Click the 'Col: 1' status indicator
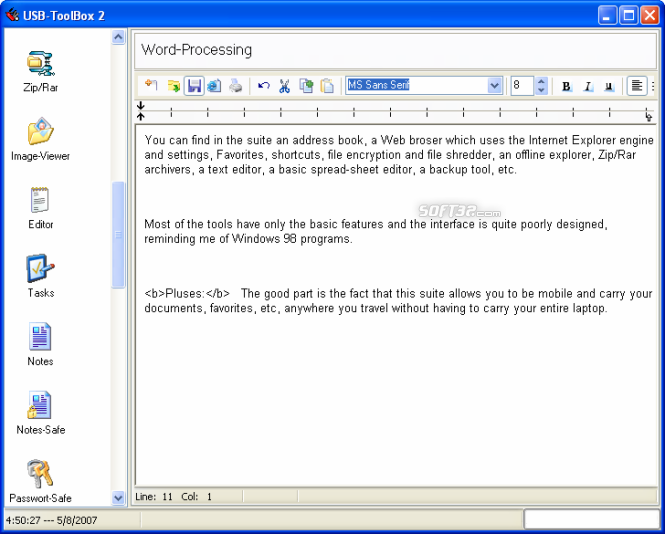The height and width of the screenshot is (534, 665). (x=196, y=497)
